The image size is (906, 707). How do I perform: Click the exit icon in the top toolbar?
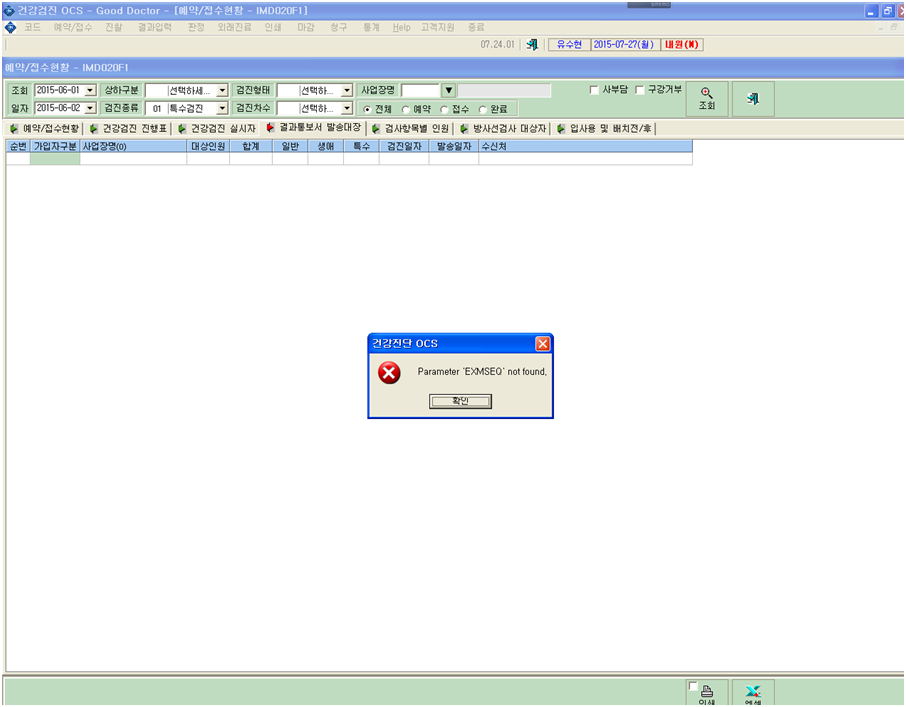tap(532, 44)
